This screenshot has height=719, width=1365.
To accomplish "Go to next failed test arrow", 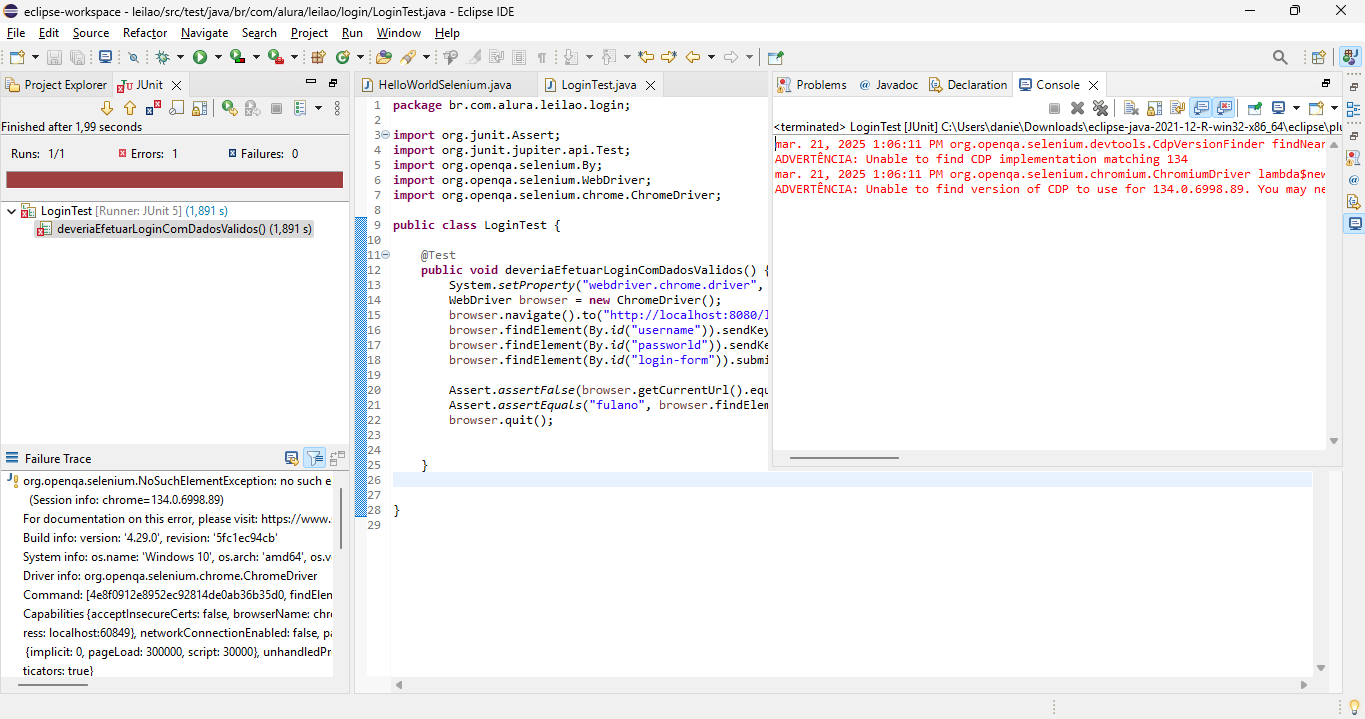I will (x=107, y=108).
